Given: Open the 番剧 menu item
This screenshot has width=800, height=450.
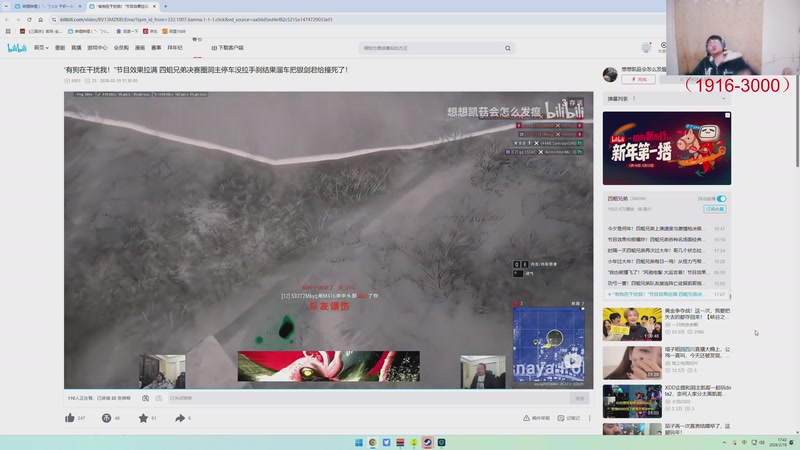Looking at the screenshot, I should (x=60, y=48).
